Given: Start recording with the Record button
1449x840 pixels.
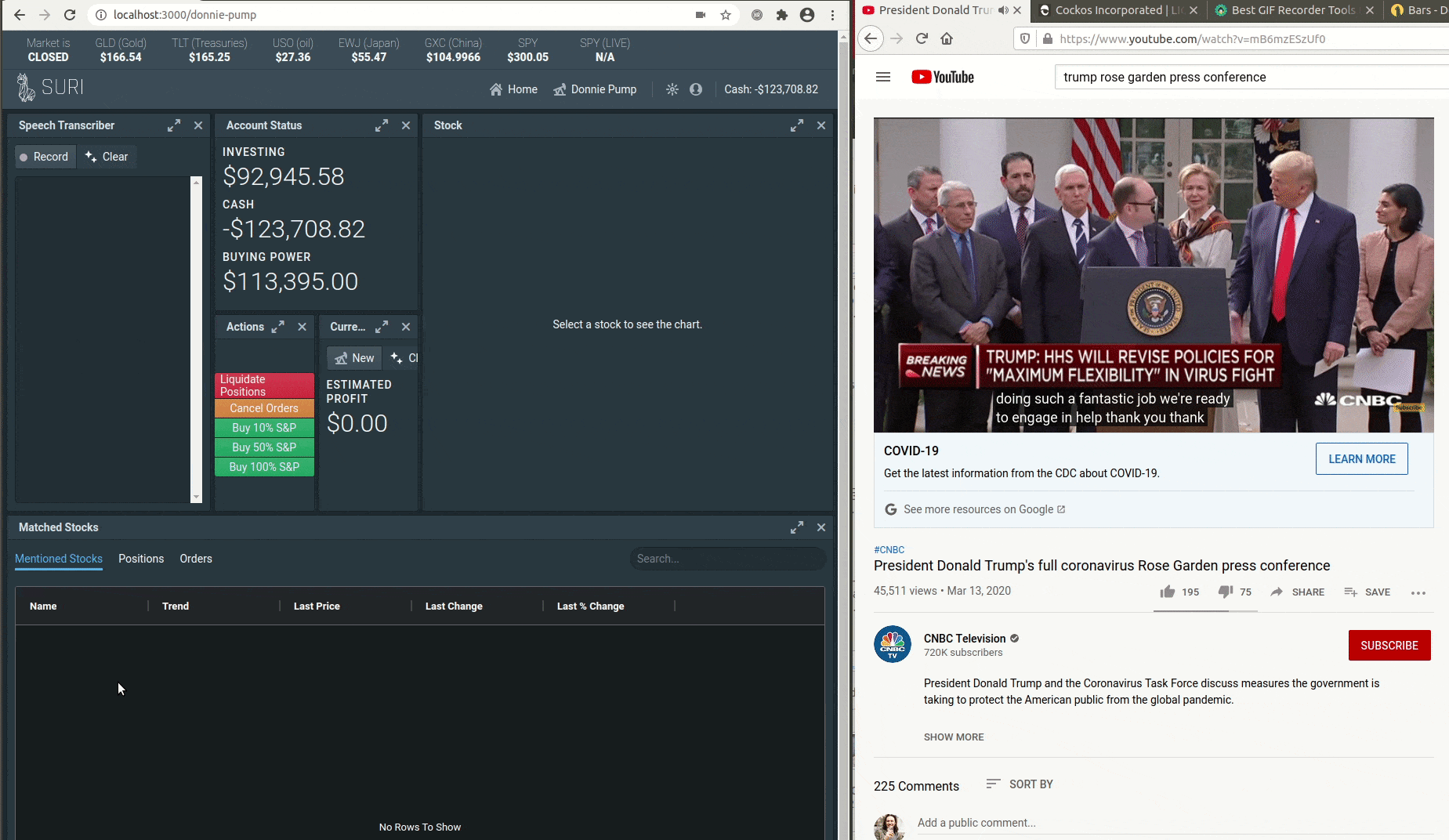Looking at the screenshot, I should pyautogui.click(x=45, y=157).
